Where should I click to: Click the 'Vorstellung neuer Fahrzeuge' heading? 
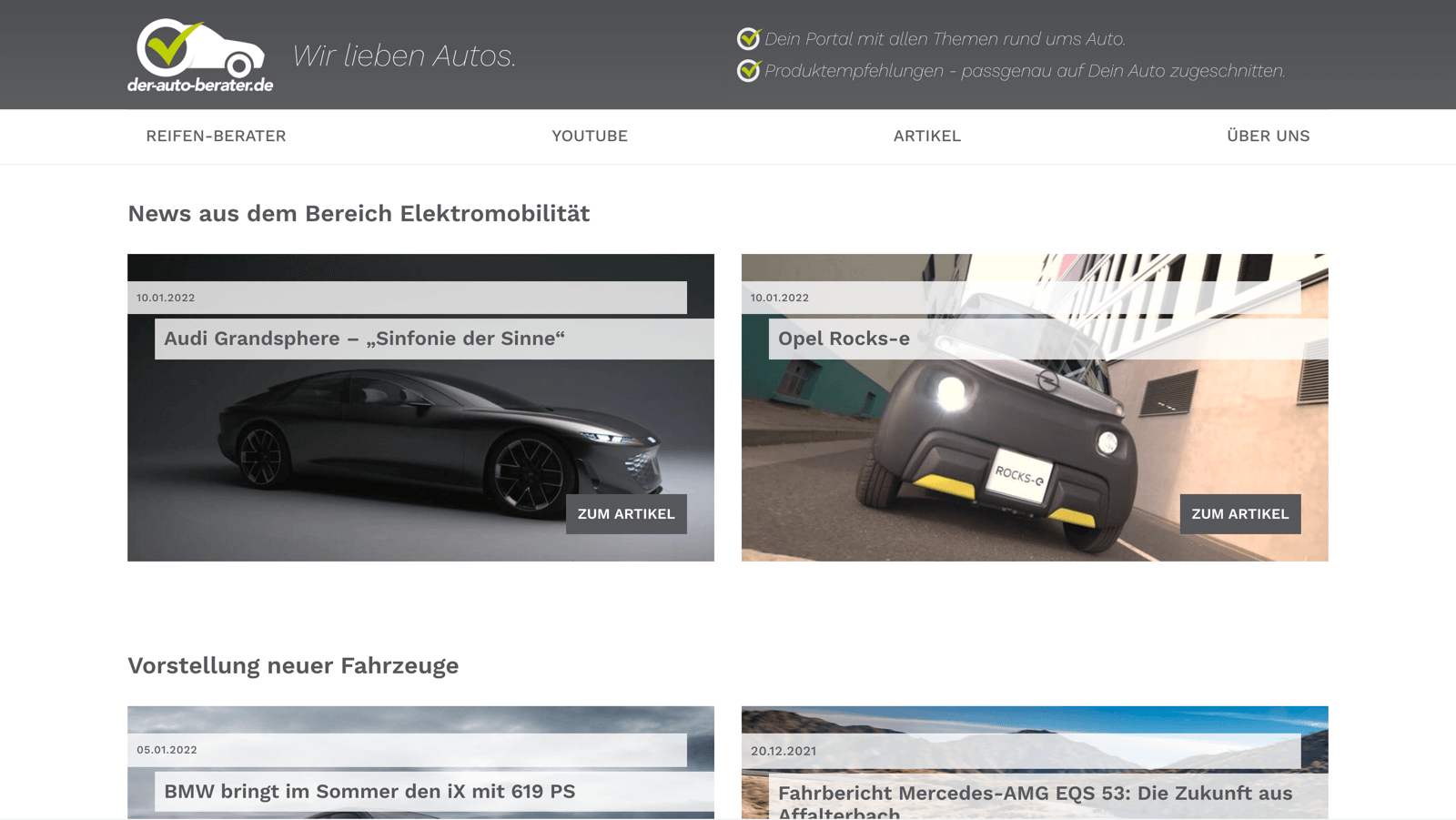[x=293, y=665]
